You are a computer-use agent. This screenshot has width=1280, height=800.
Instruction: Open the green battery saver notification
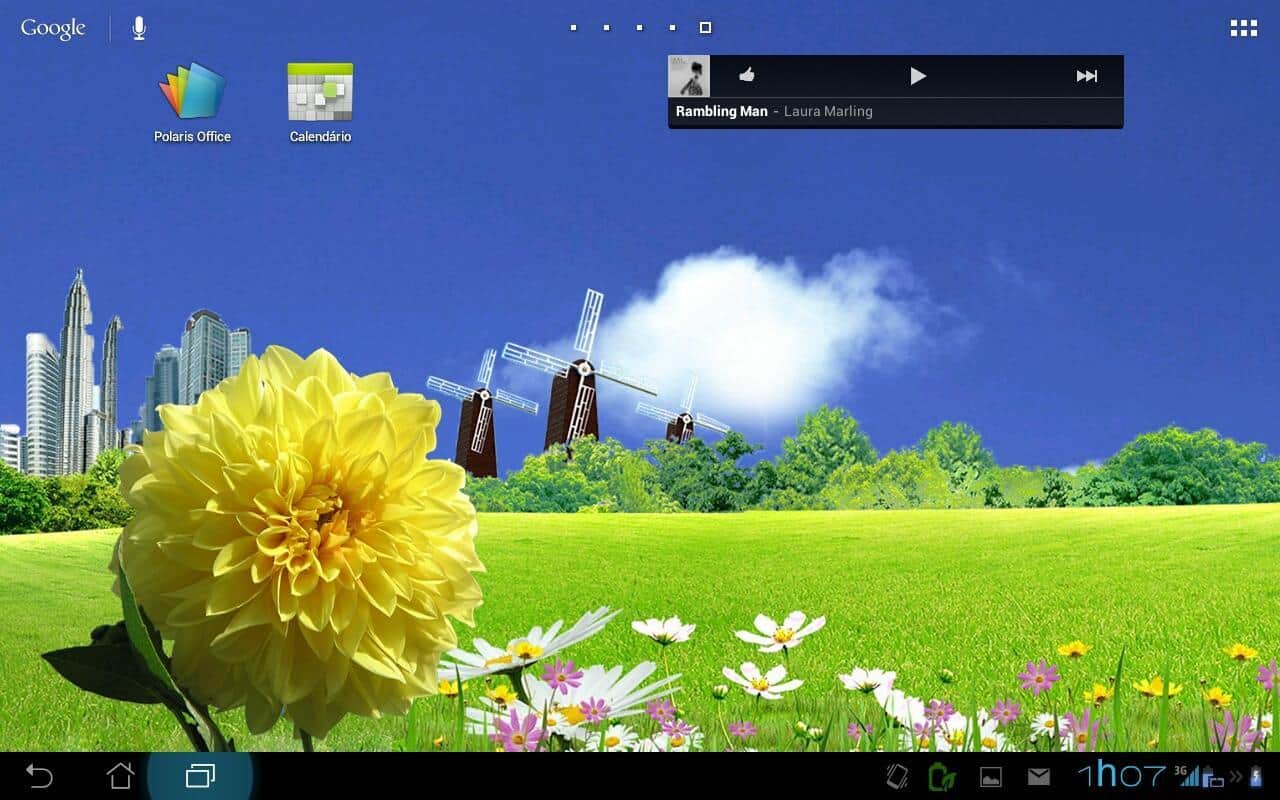pos(942,776)
